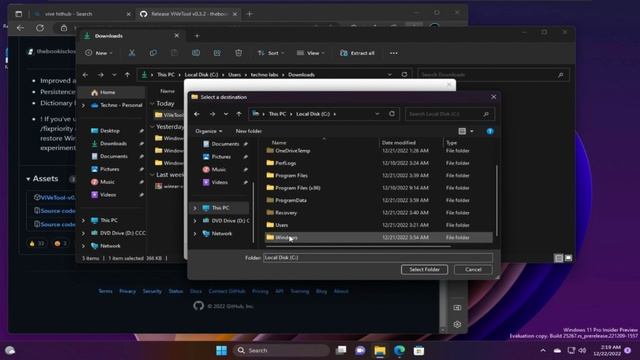640x360 pixels.
Task: Expand Network in Explorer sidebar
Action: [84, 246]
